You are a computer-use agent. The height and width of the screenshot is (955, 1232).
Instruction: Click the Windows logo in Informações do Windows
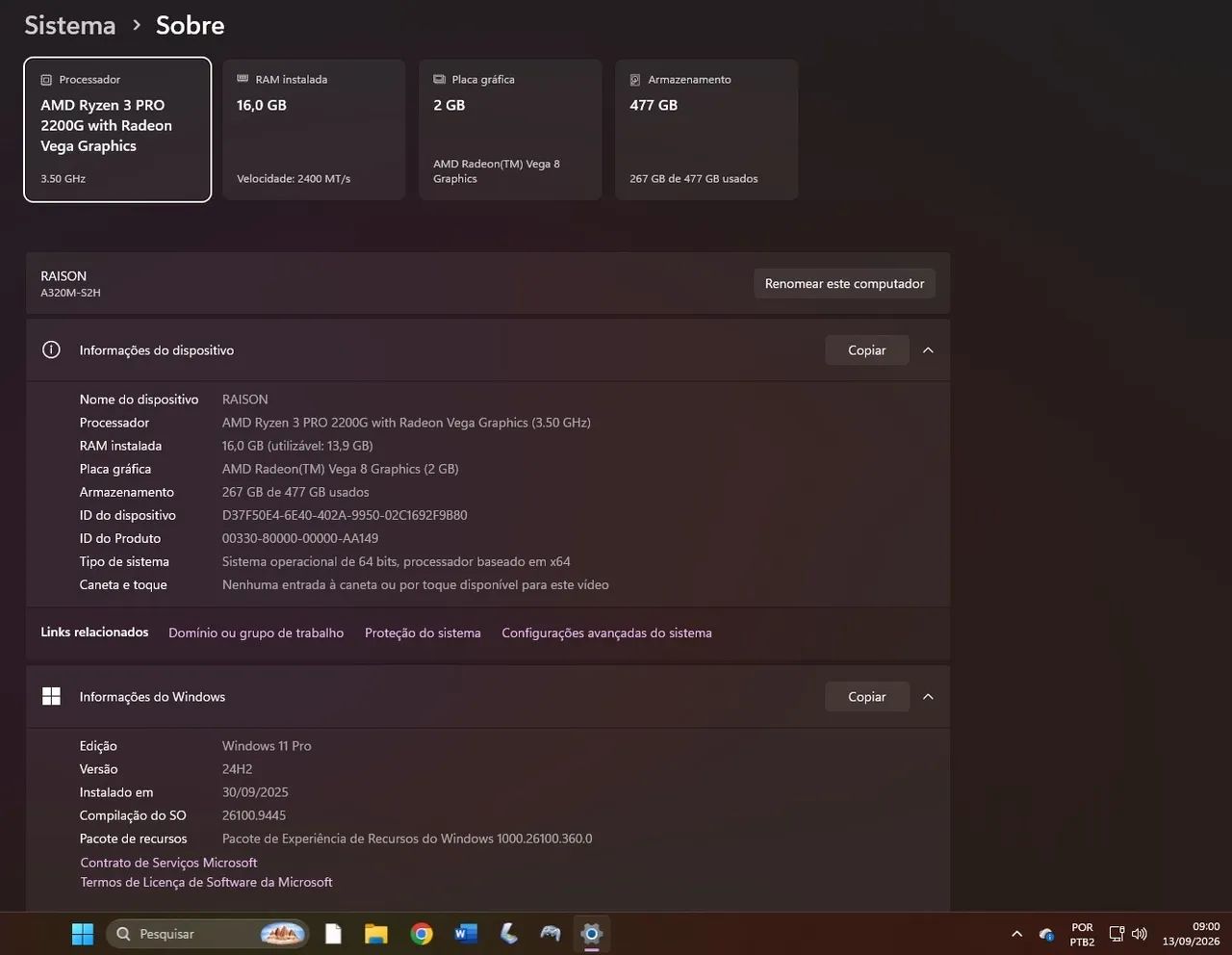tap(51, 697)
